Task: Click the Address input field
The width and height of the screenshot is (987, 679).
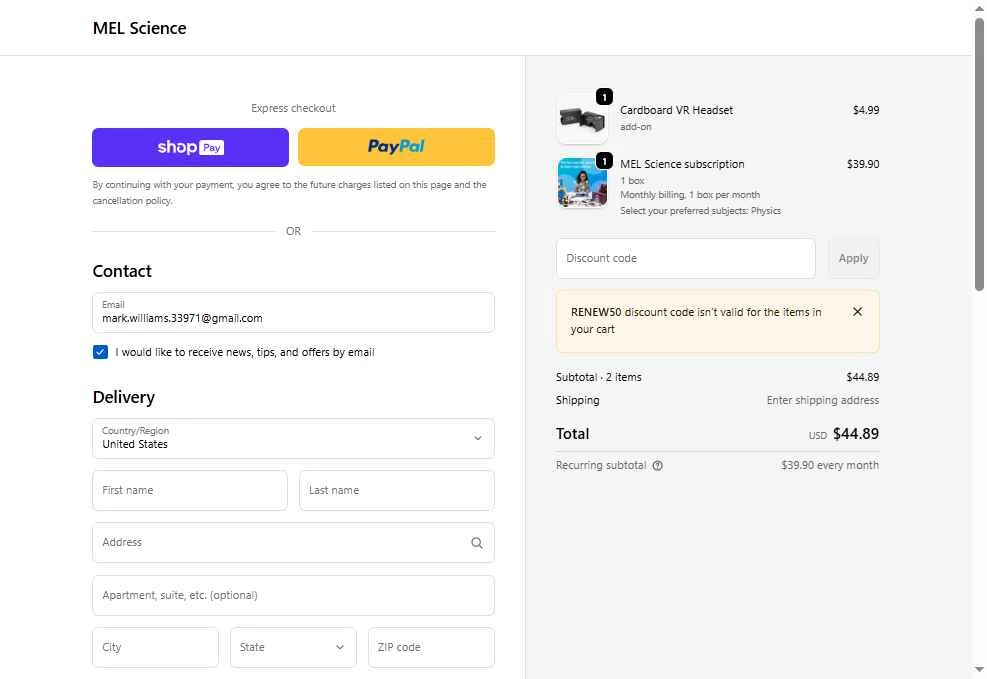Action: [x=293, y=542]
